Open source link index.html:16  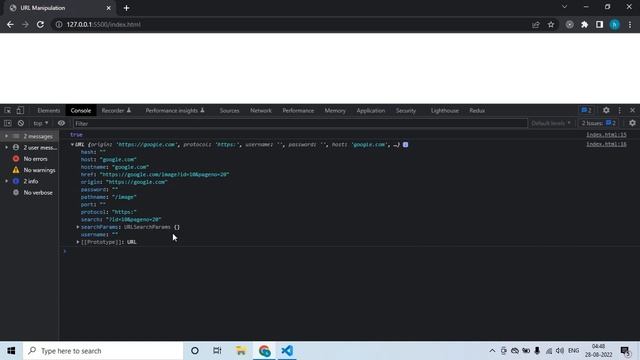pos(606,144)
